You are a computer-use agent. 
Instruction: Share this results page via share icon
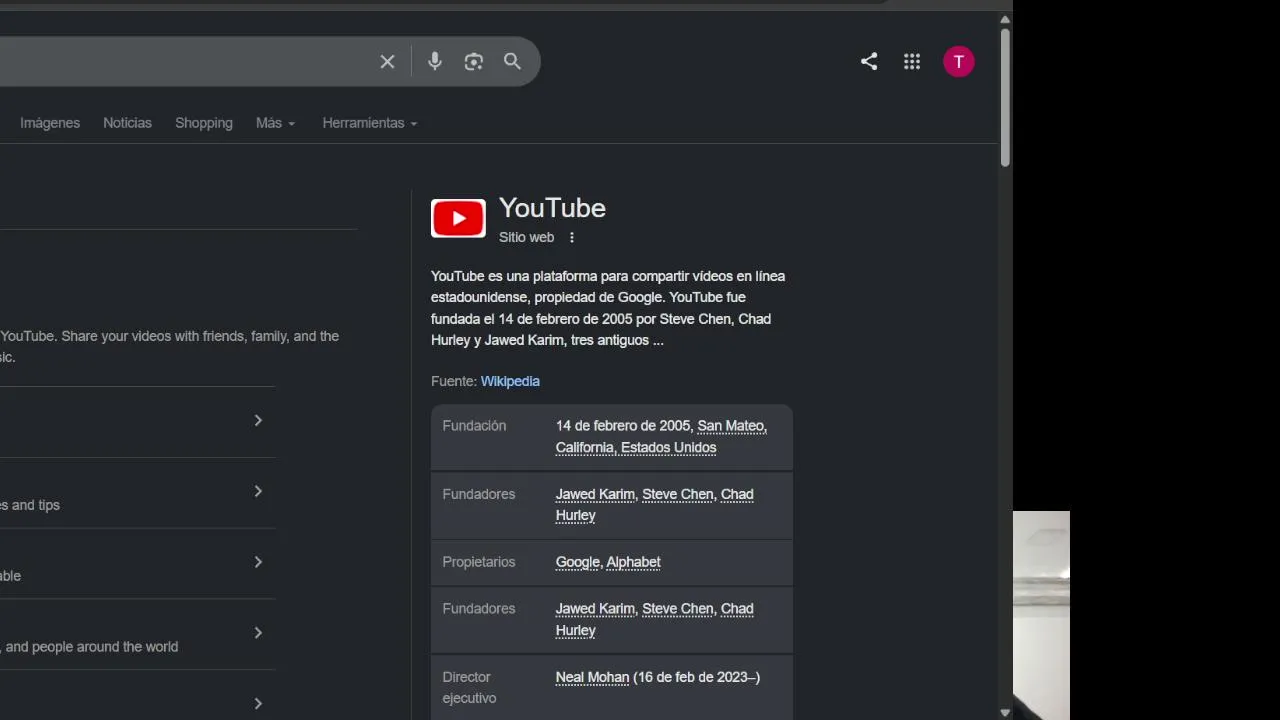(x=869, y=62)
